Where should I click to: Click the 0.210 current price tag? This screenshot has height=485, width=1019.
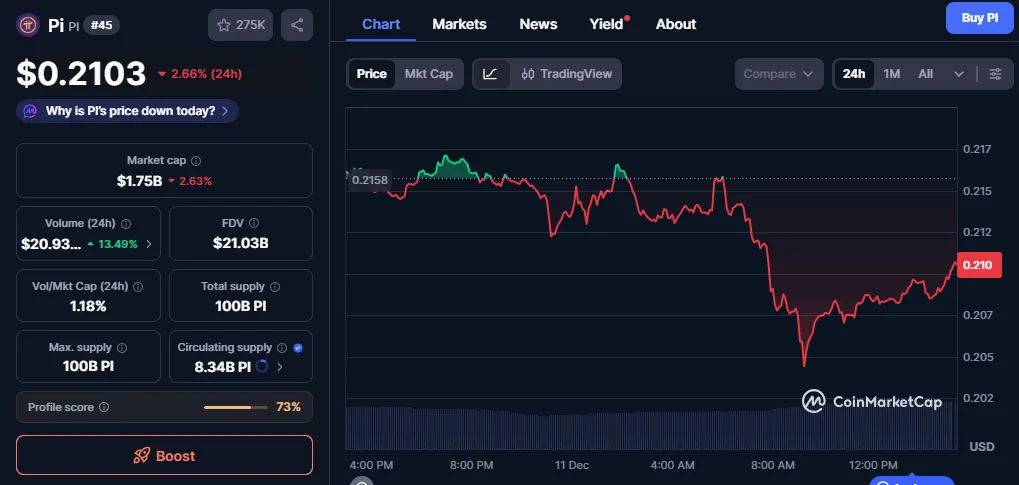tap(979, 265)
